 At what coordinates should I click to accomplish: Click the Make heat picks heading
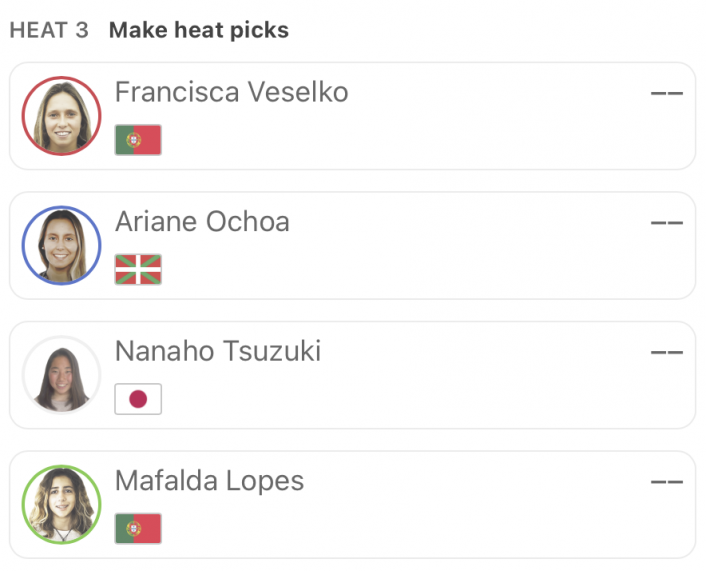coord(199,31)
